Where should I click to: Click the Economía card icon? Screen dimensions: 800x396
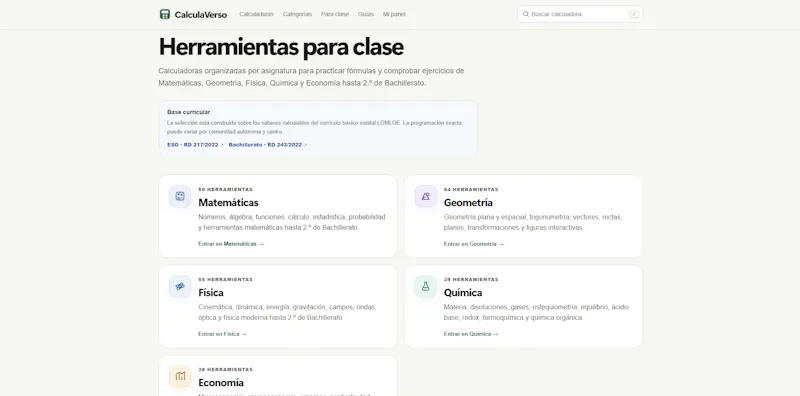tap(180, 376)
